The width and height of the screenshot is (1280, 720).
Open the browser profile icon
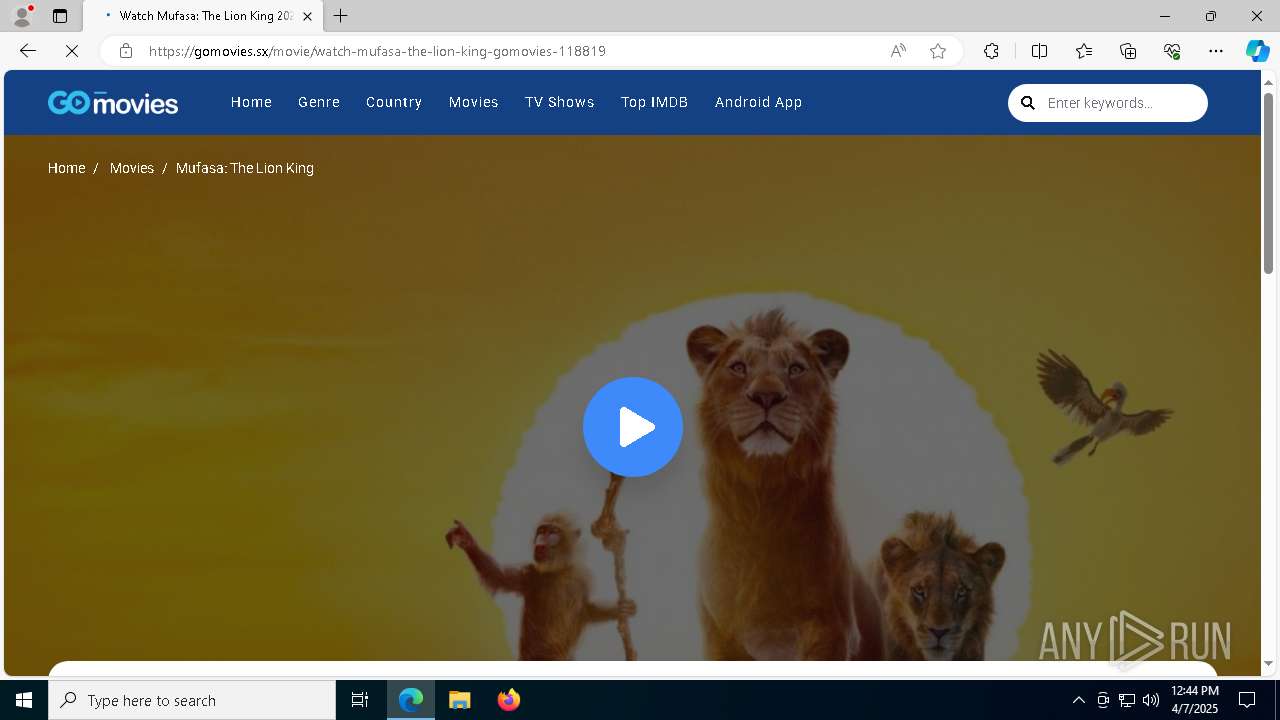[x=21, y=16]
